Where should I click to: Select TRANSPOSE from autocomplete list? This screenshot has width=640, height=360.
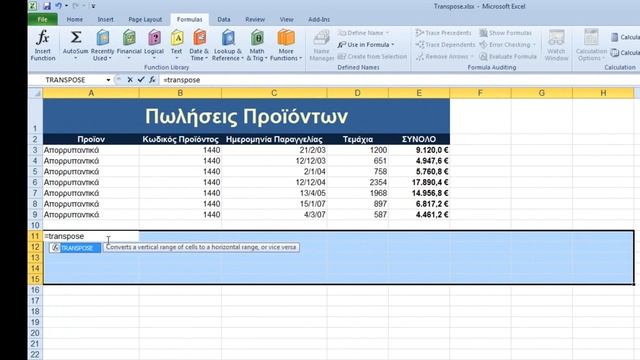tap(75, 248)
